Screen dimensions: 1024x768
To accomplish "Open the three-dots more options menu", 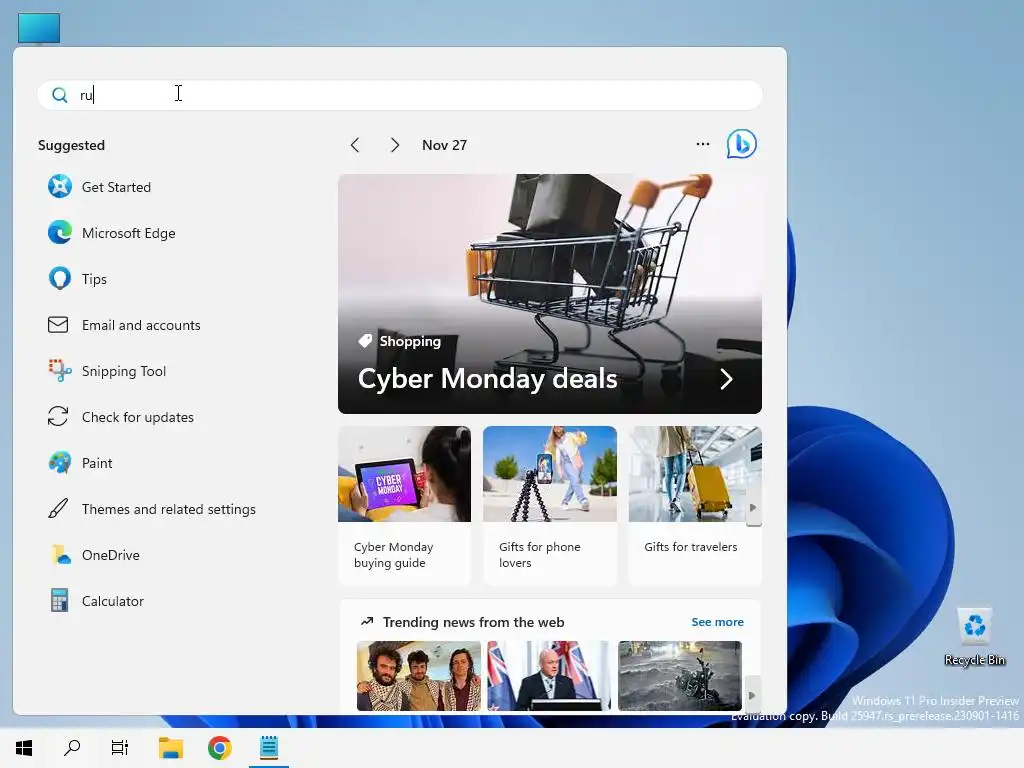I will pos(703,144).
